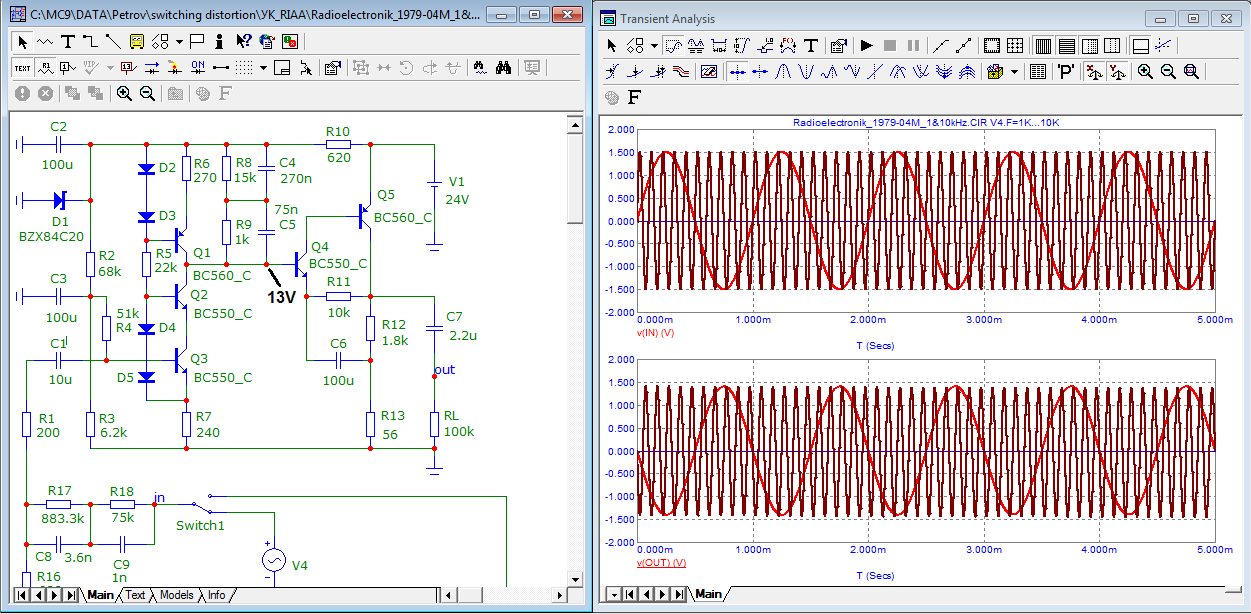Toggle the data points display
Image resolution: width=1251 pixels, height=614 pixels.
940,45
